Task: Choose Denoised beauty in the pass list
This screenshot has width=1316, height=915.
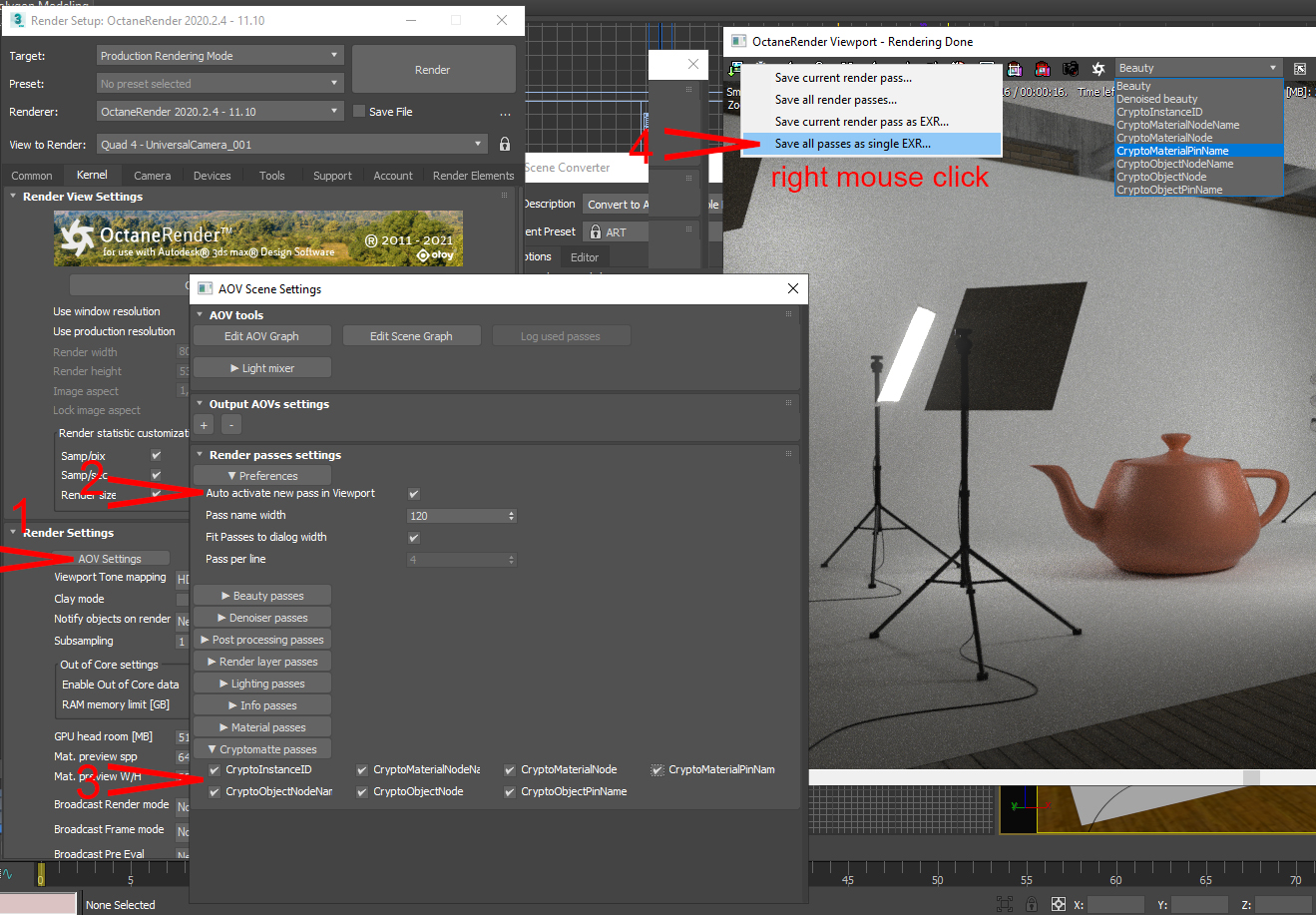Action: tap(1199, 99)
